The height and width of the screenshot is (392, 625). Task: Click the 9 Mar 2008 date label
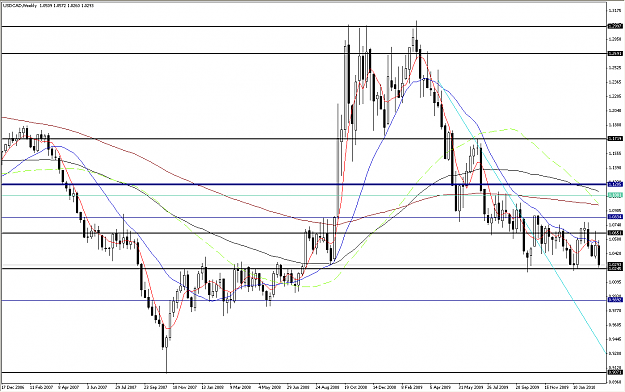(x=241, y=387)
